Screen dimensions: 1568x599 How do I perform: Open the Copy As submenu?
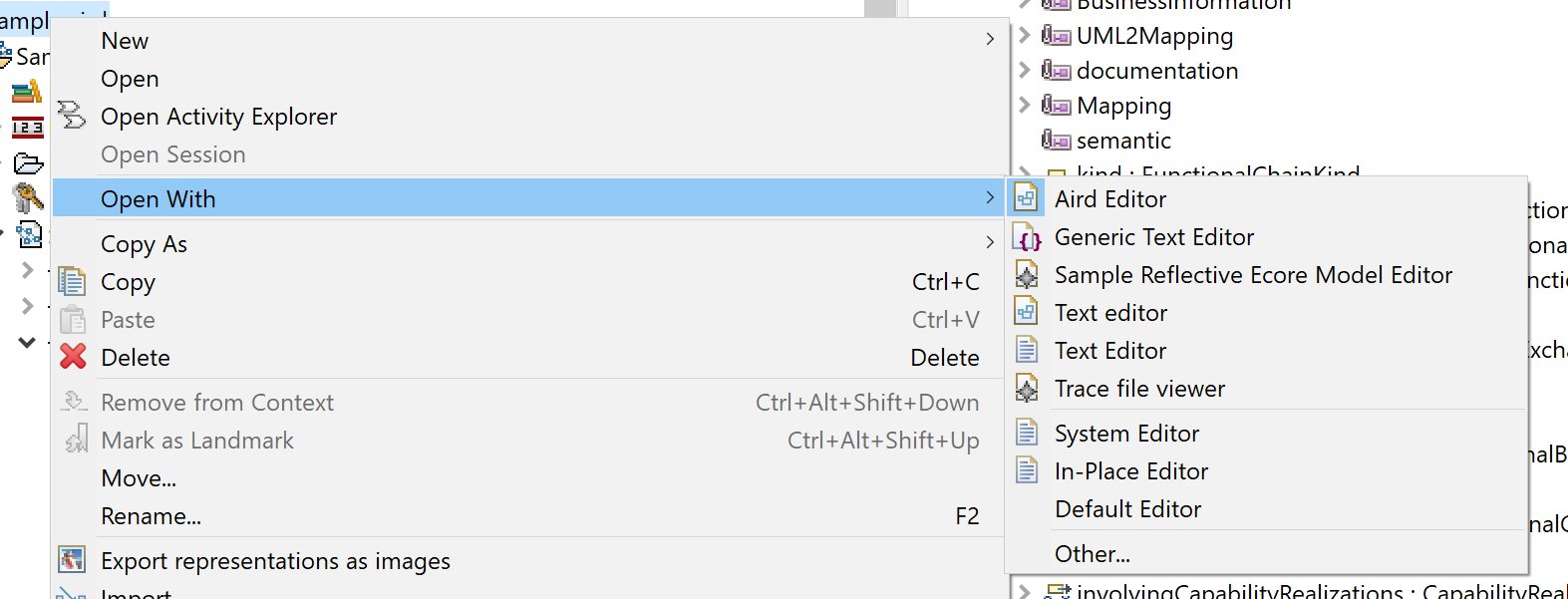click(144, 244)
